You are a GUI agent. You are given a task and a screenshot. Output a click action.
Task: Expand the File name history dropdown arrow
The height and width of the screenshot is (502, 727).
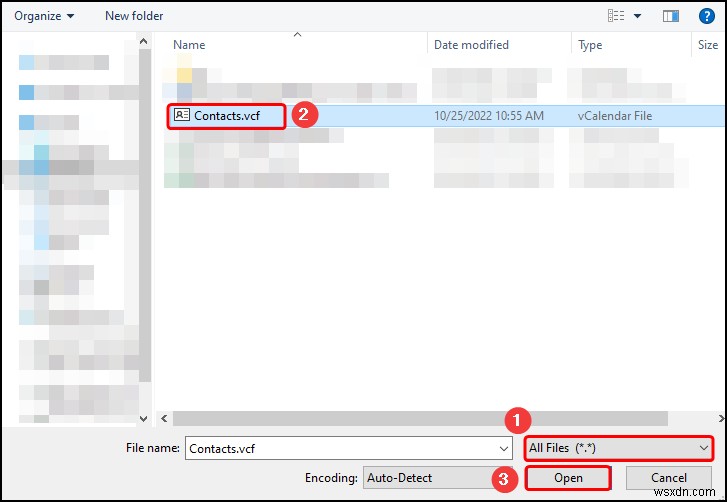click(504, 448)
